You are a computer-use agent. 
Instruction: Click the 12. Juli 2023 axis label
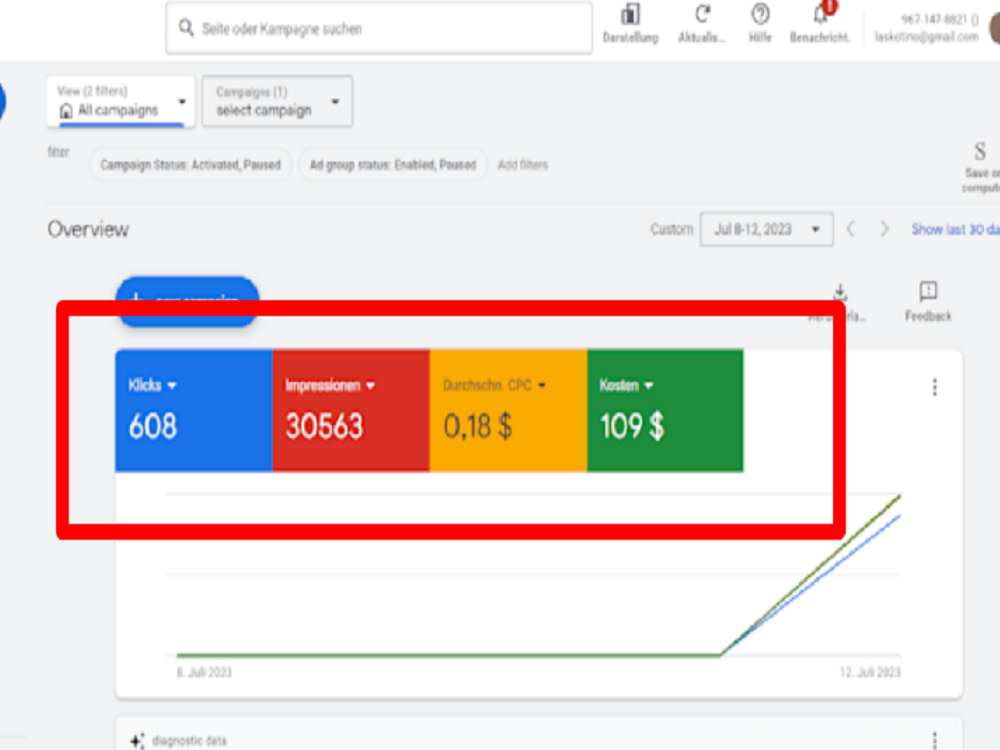(x=870, y=672)
